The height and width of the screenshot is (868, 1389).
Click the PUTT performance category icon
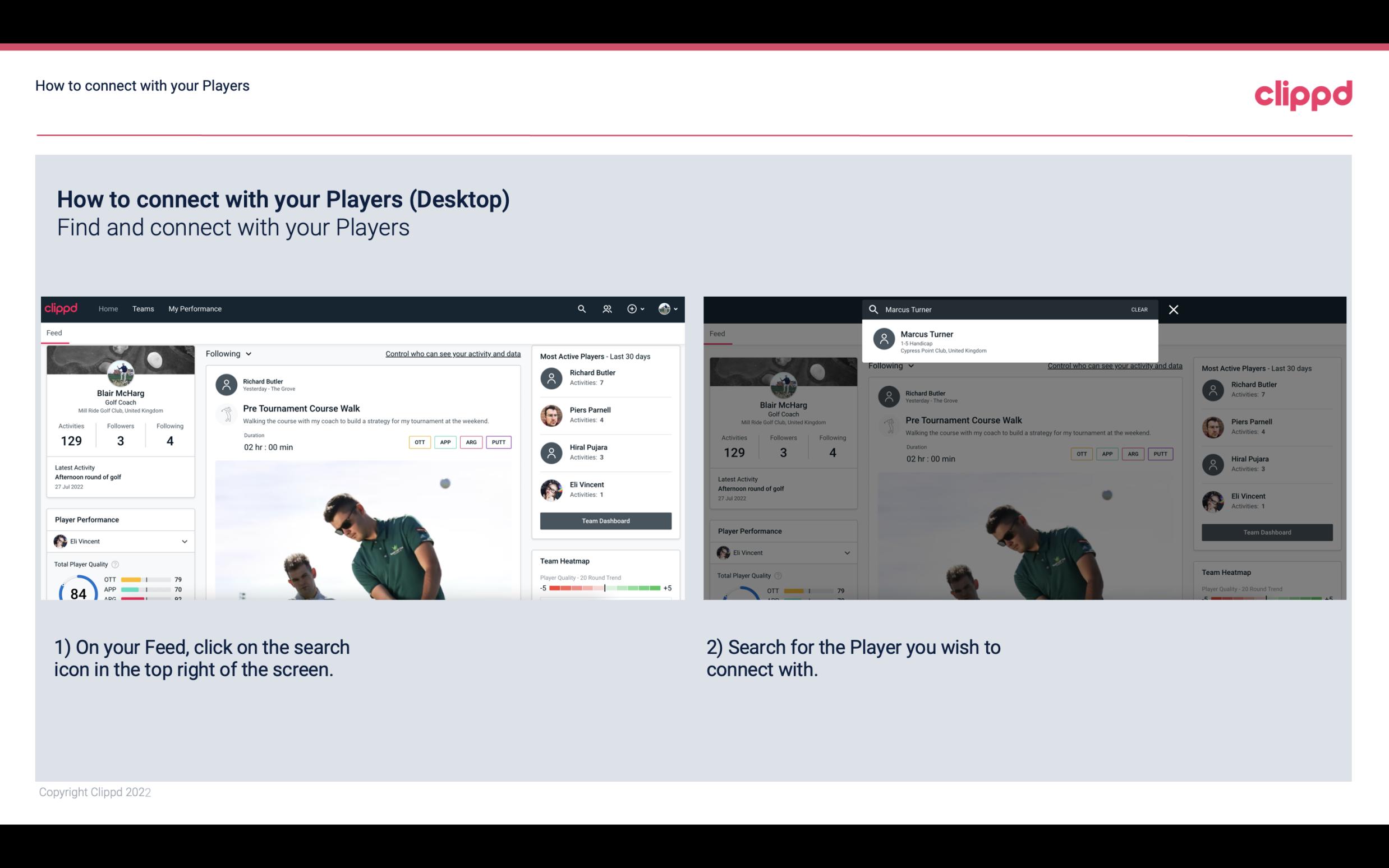[x=498, y=442]
